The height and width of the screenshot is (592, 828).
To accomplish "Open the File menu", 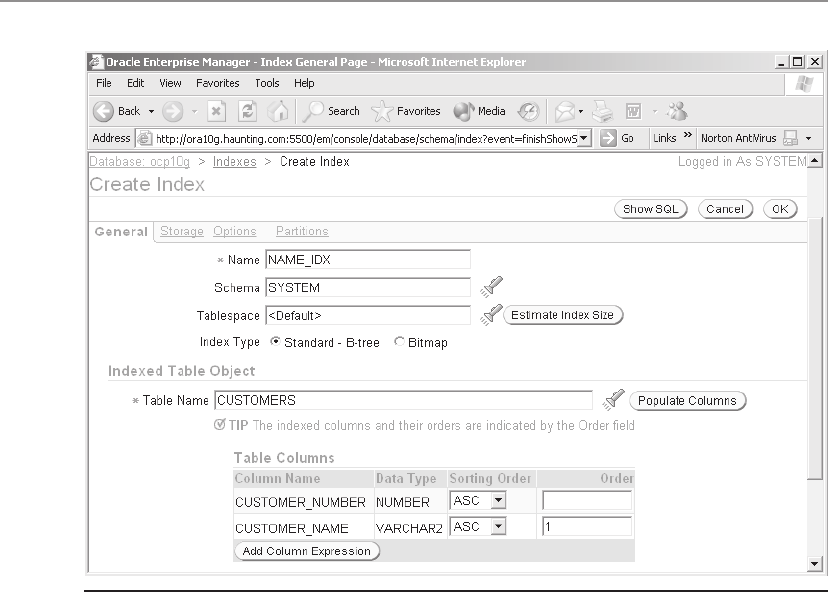I will tap(104, 83).
